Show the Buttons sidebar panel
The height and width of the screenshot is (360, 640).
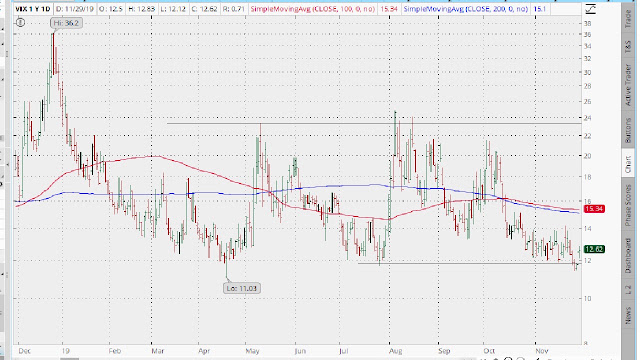628,131
